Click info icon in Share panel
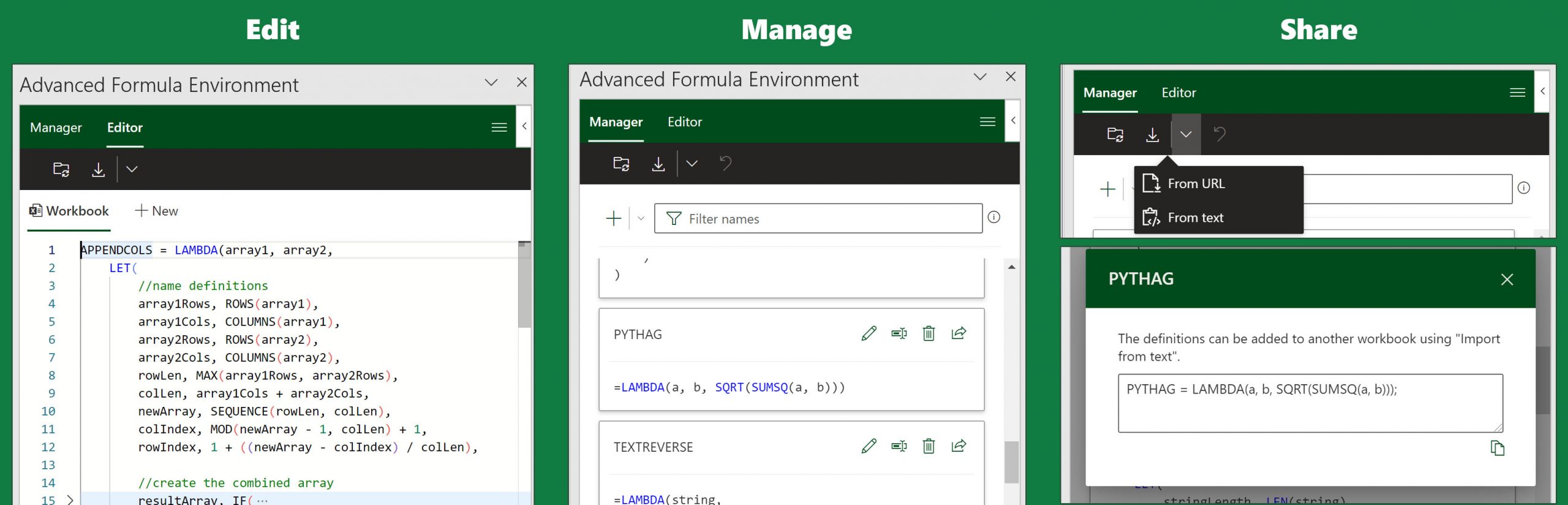 (x=1524, y=188)
